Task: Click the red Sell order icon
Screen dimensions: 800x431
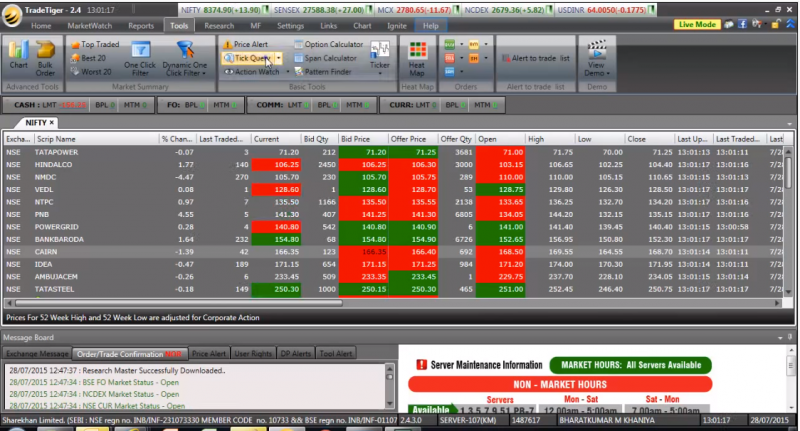Action: pos(449,58)
